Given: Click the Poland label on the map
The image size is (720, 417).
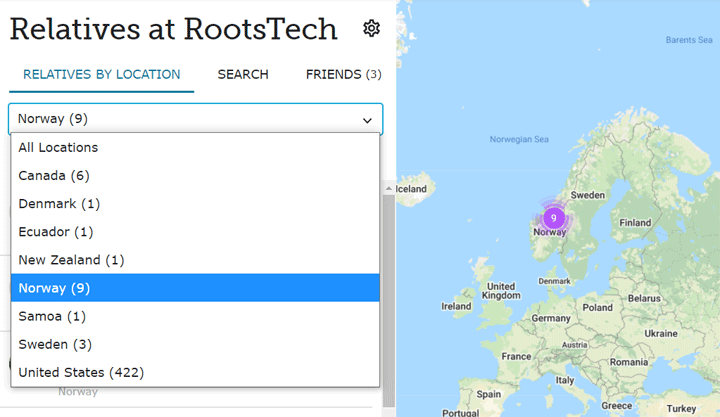Looking at the screenshot, I should [x=597, y=308].
